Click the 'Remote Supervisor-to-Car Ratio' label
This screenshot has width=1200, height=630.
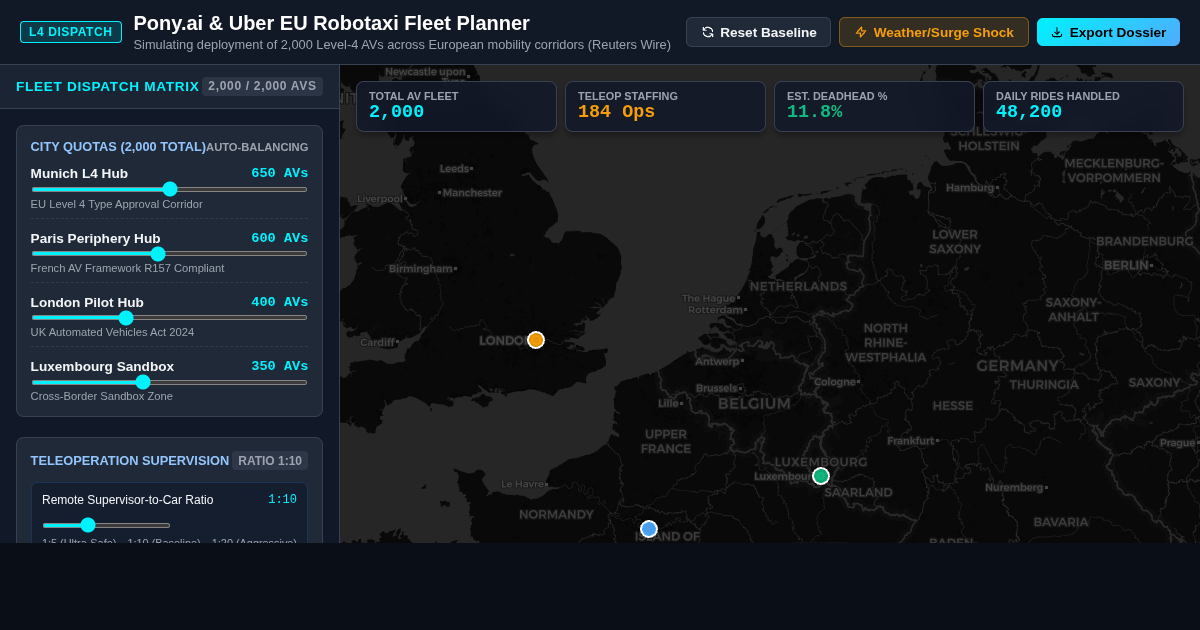127,499
